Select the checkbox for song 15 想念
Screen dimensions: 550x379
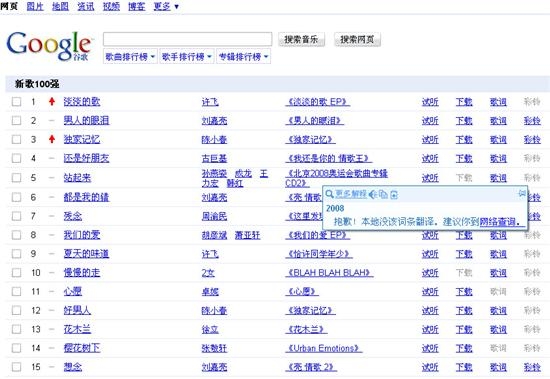[x=16, y=367]
